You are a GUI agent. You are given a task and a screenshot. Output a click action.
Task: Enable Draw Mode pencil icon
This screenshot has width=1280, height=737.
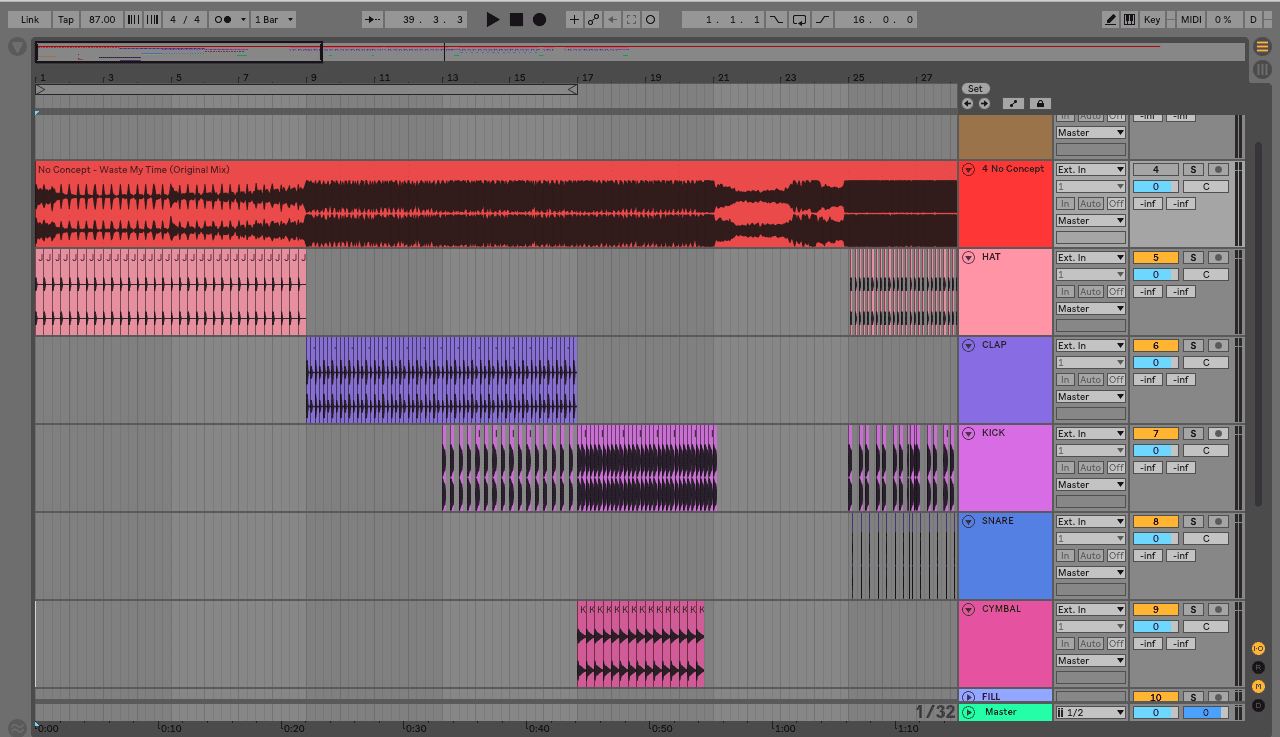1111,19
